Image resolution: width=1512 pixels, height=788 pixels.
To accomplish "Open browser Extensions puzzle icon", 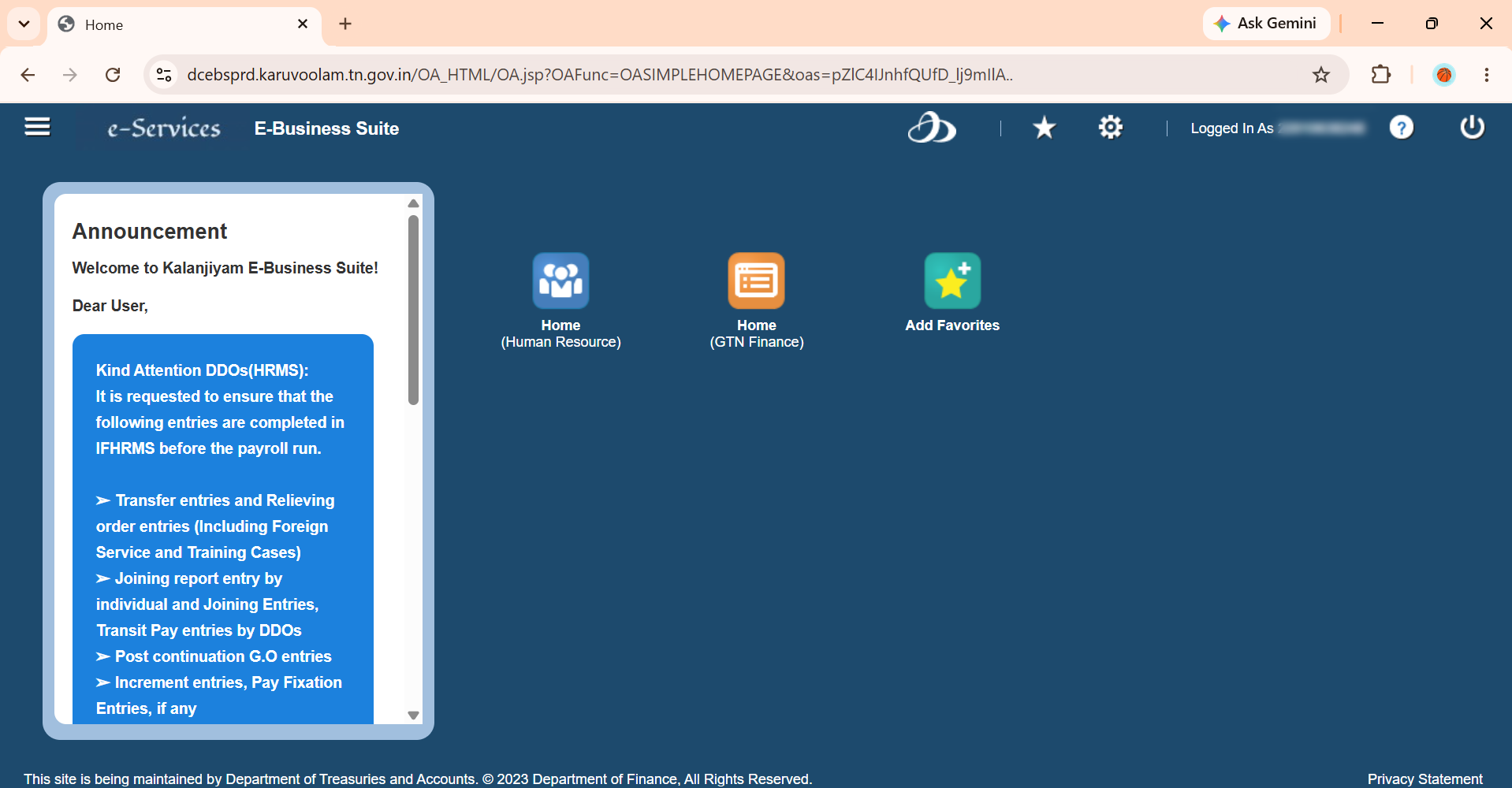I will (x=1380, y=75).
